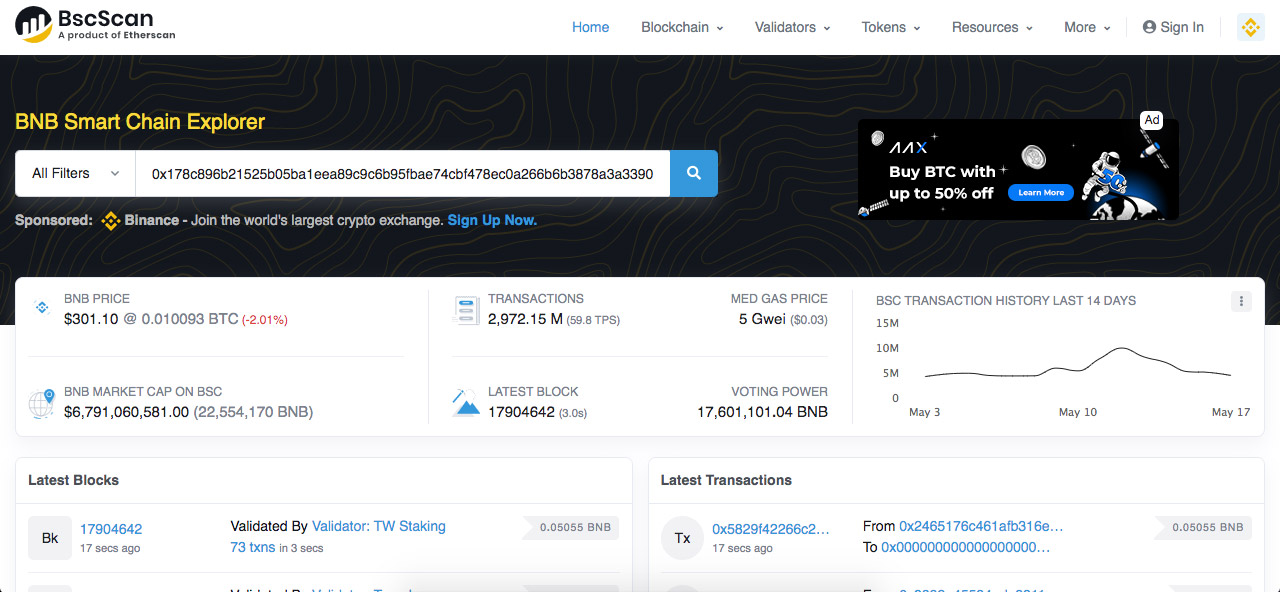Click the blue search magnifier button
1280x592 pixels.
[x=694, y=173]
